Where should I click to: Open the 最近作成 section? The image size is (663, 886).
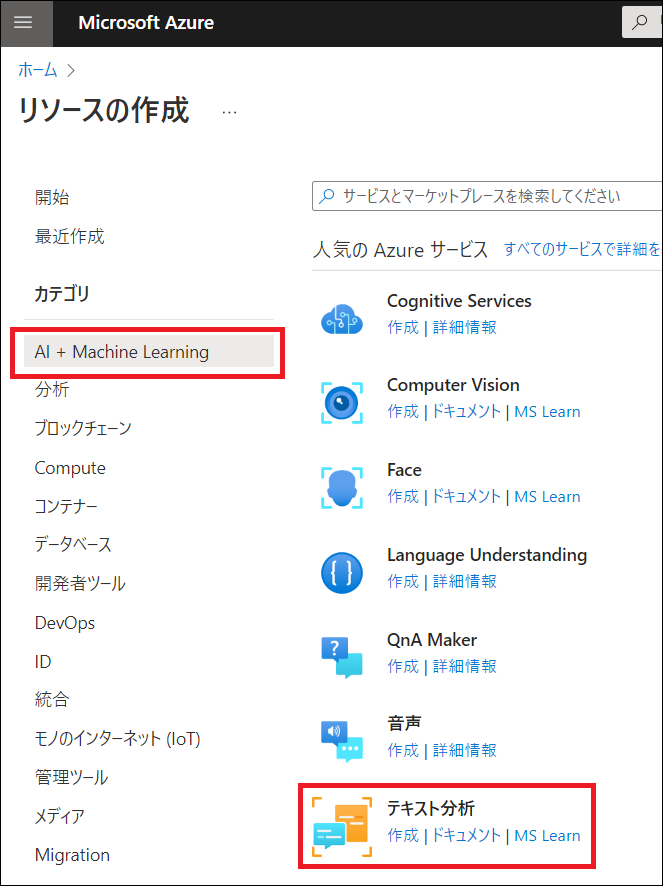70,236
